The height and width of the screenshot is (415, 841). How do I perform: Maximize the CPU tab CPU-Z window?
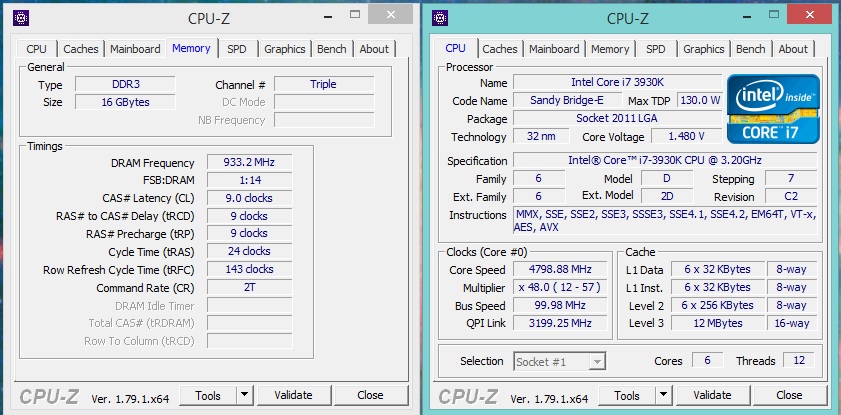773,14
